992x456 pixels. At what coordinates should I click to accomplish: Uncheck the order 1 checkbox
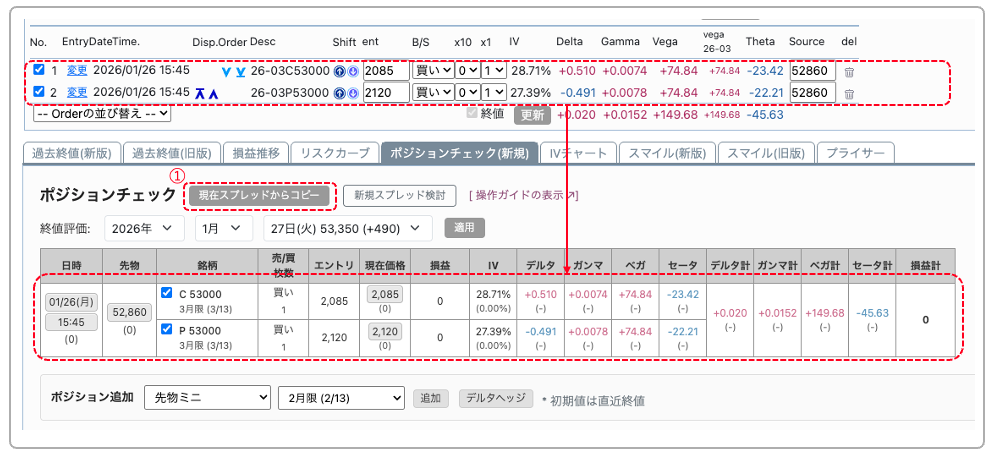[38, 70]
